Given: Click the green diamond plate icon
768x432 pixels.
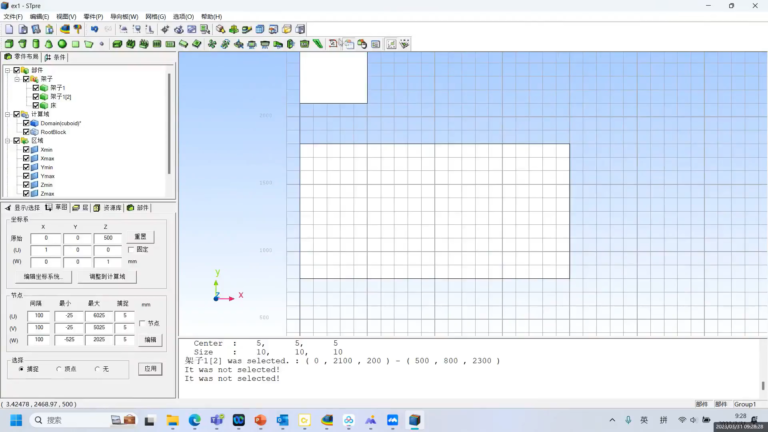Looking at the screenshot, I should pyautogui.click(x=197, y=44).
